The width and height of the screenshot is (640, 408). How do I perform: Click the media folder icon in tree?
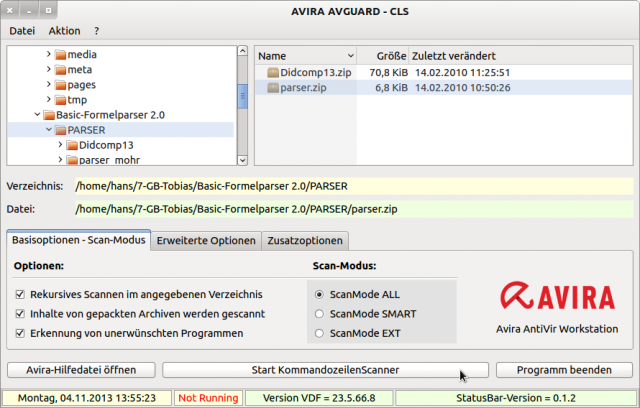60,54
